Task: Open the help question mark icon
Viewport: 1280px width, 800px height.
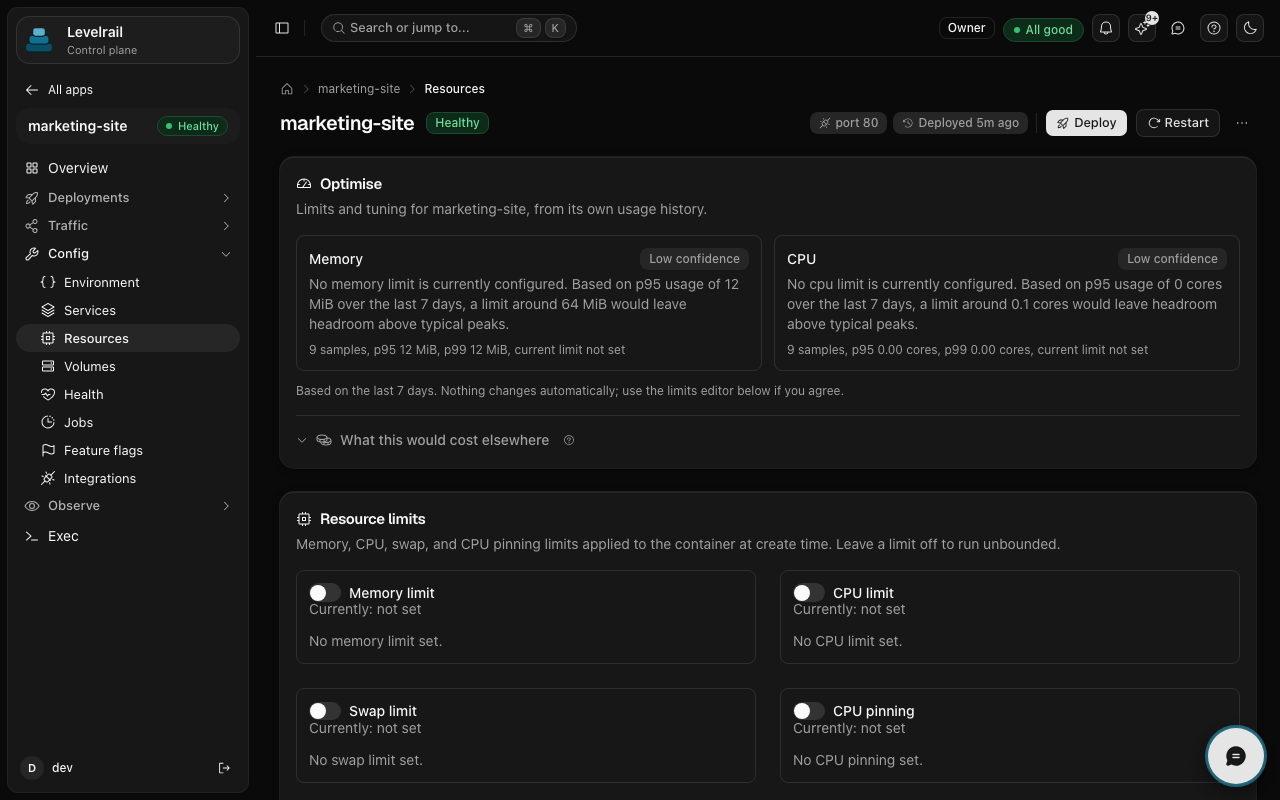Action: pos(1214,28)
